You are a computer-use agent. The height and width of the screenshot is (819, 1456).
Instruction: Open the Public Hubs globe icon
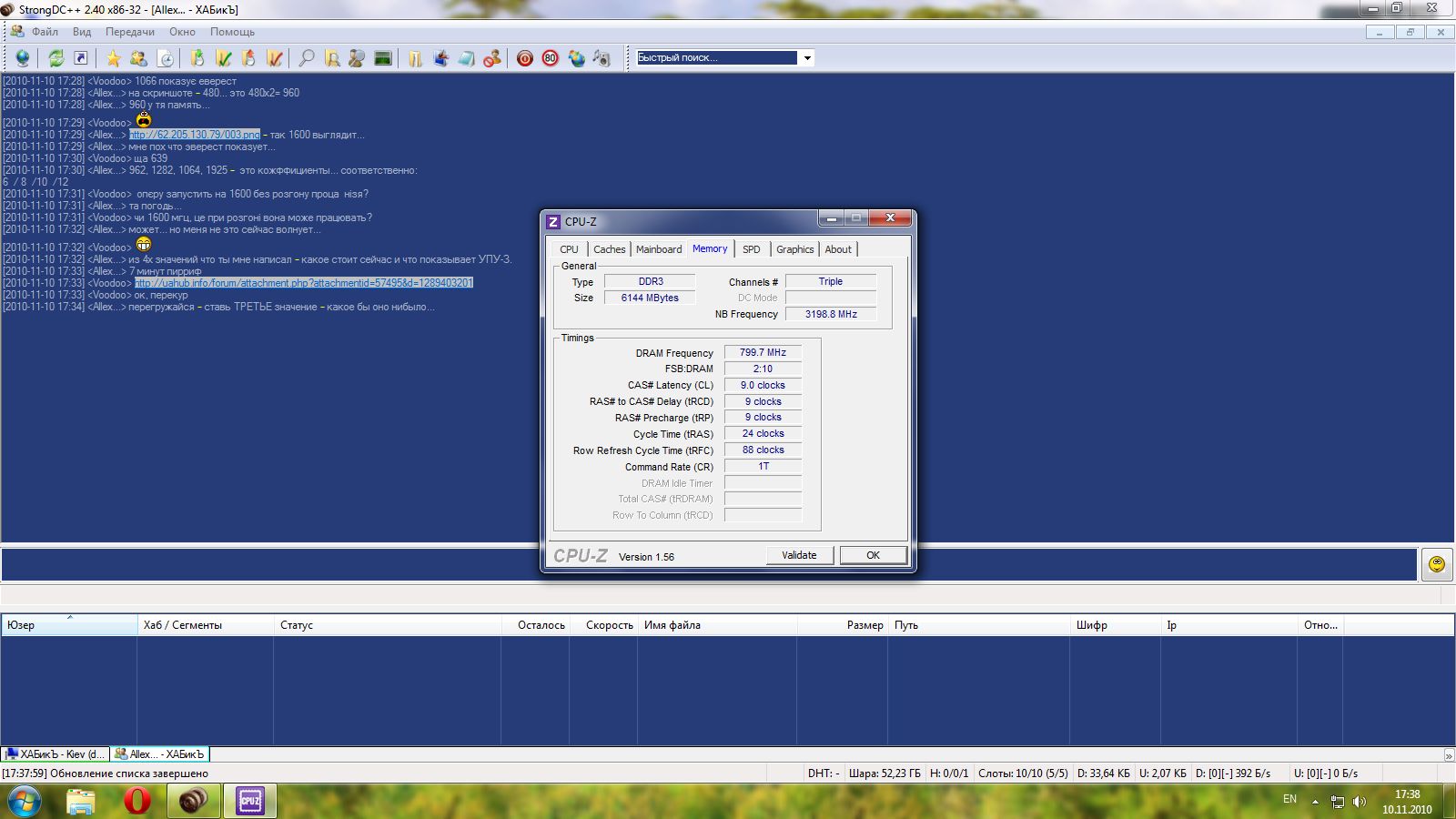23,58
